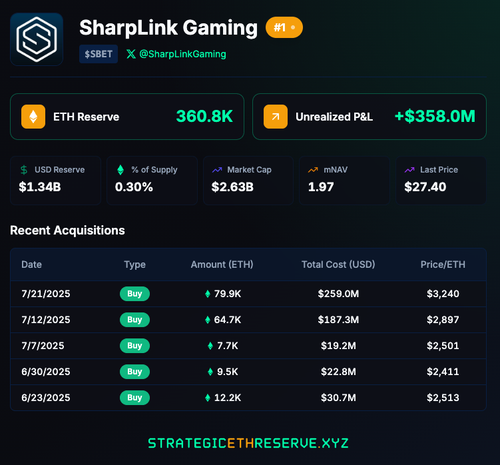Open the STRATEGICETHRESERVE.XYZ link at bottom
This screenshot has height=465, width=500.
pyautogui.click(x=248, y=443)
